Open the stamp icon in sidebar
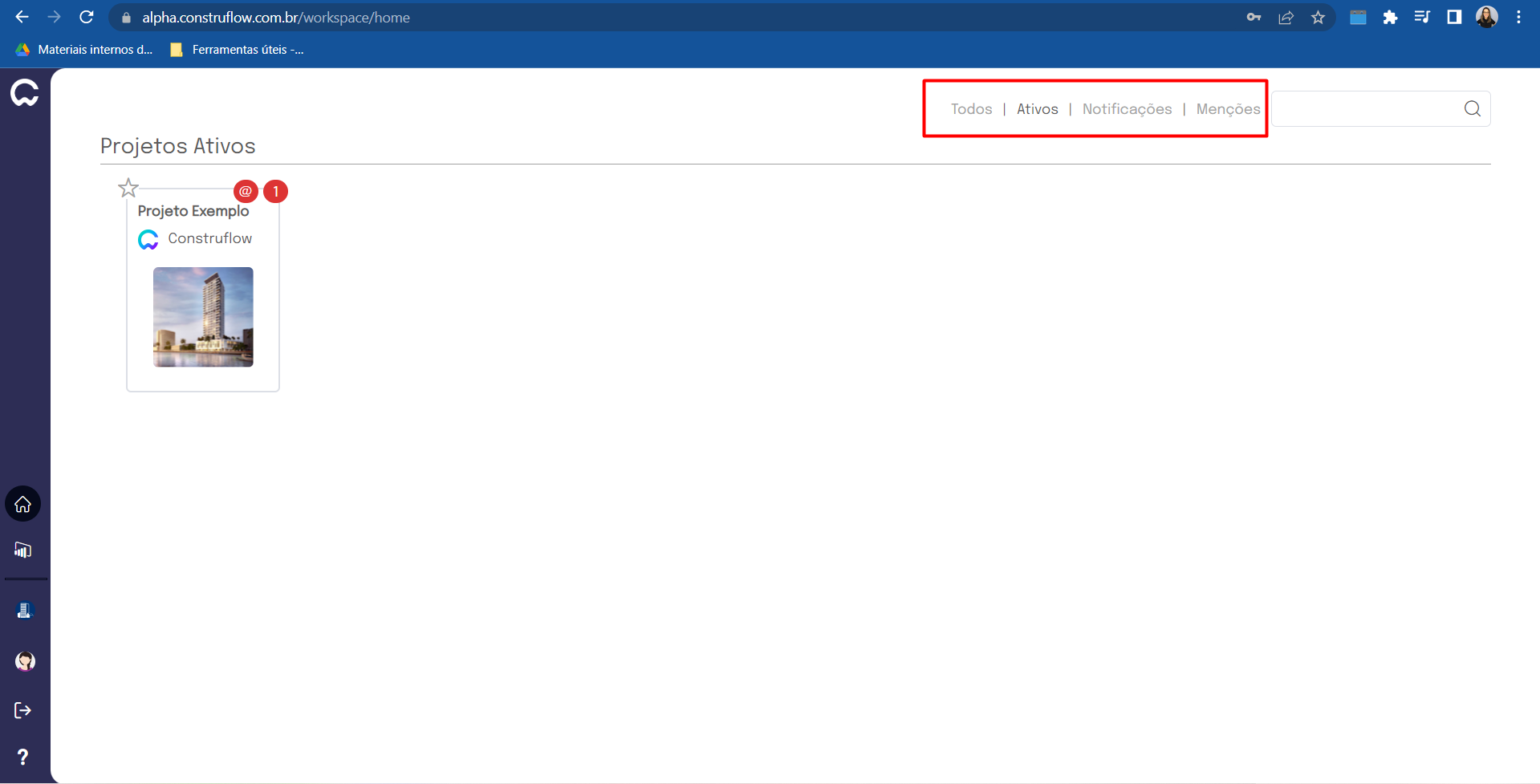Viewport: 1540px width, 784px height. coord(24,611)
